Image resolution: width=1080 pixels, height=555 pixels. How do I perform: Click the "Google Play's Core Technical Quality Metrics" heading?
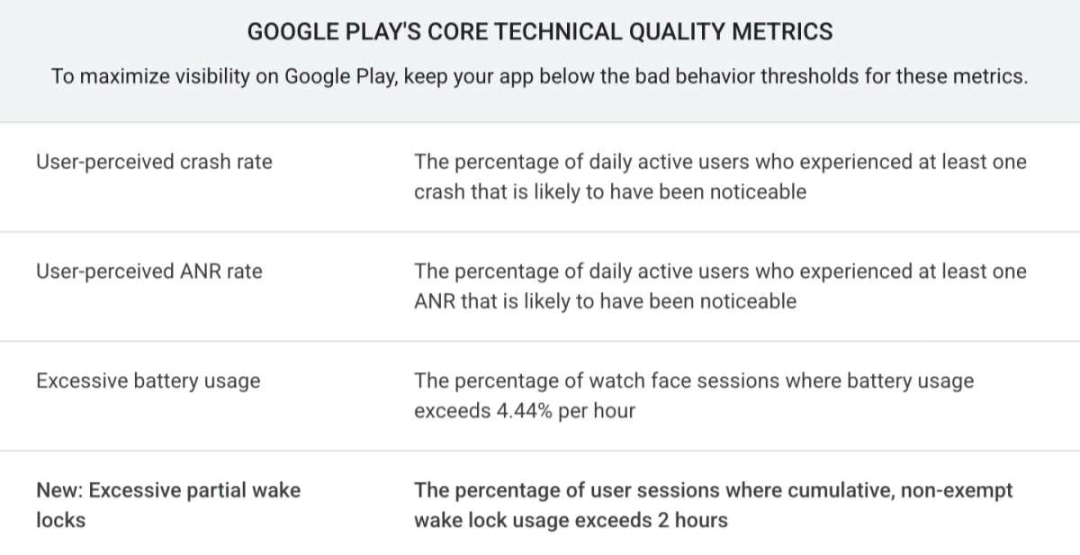pyautogui.click(x=539, y=32)
